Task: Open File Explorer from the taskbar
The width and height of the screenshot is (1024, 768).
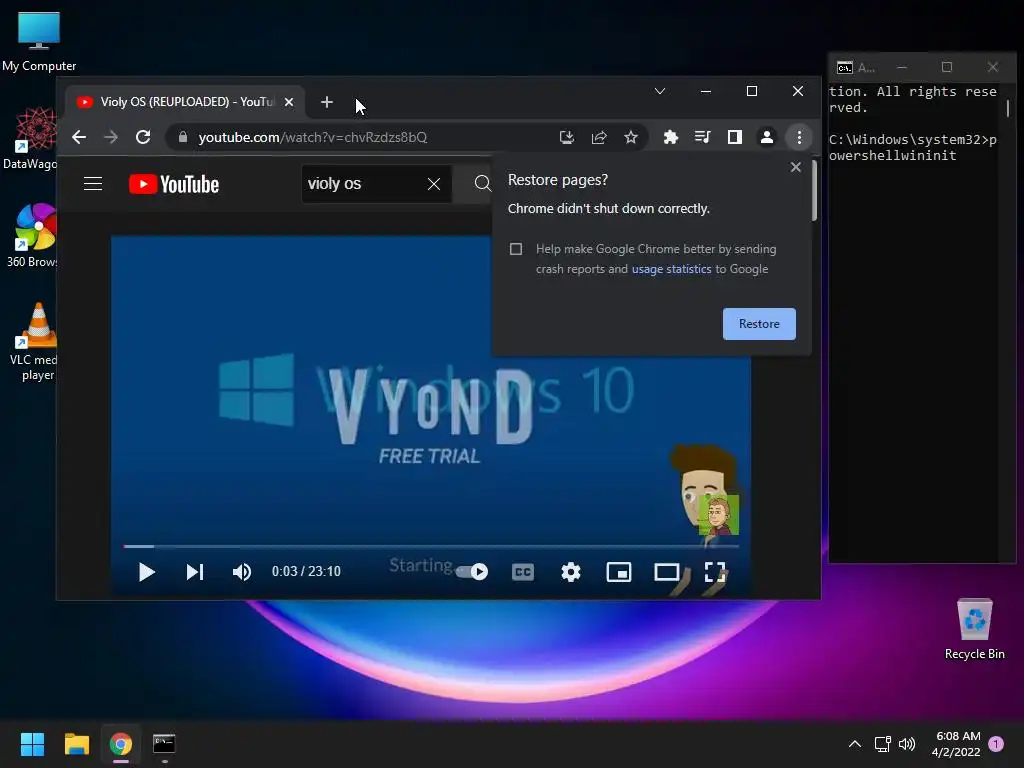Action: (76, 744)
